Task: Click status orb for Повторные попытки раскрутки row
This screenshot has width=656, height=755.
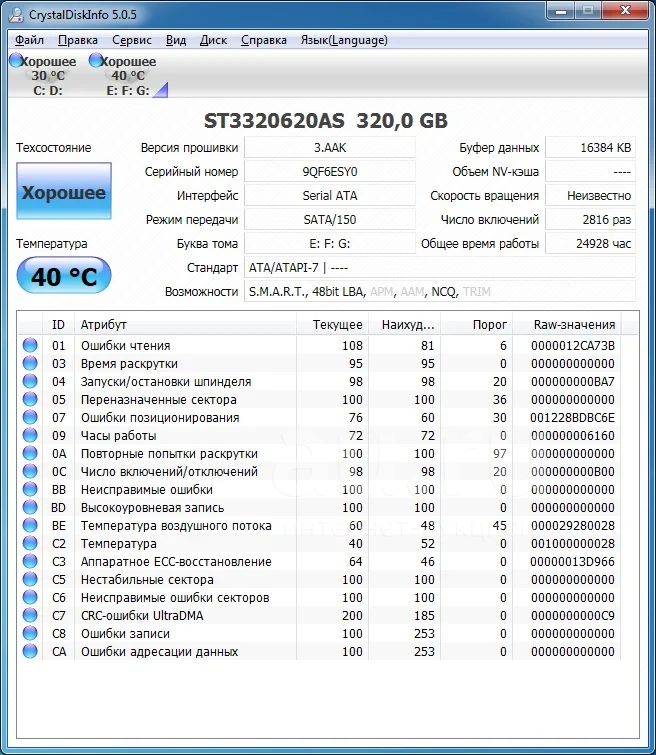Action: pyautogui.click(x=30, y=453)
